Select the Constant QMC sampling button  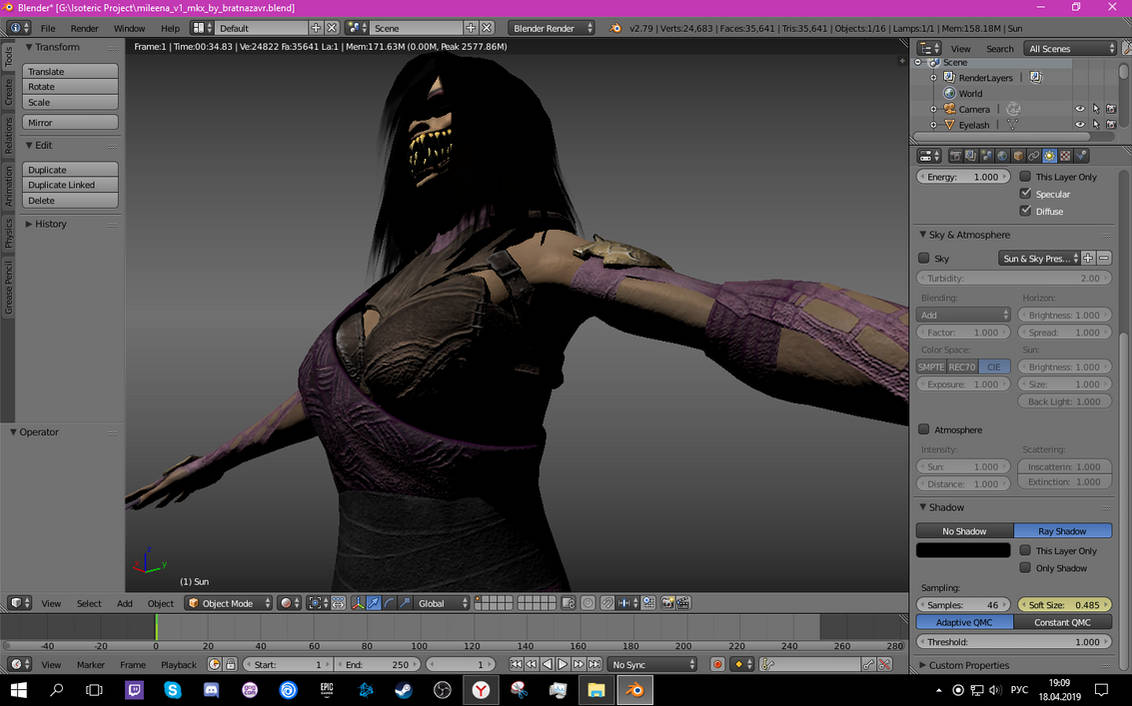tap(1063, 622)
